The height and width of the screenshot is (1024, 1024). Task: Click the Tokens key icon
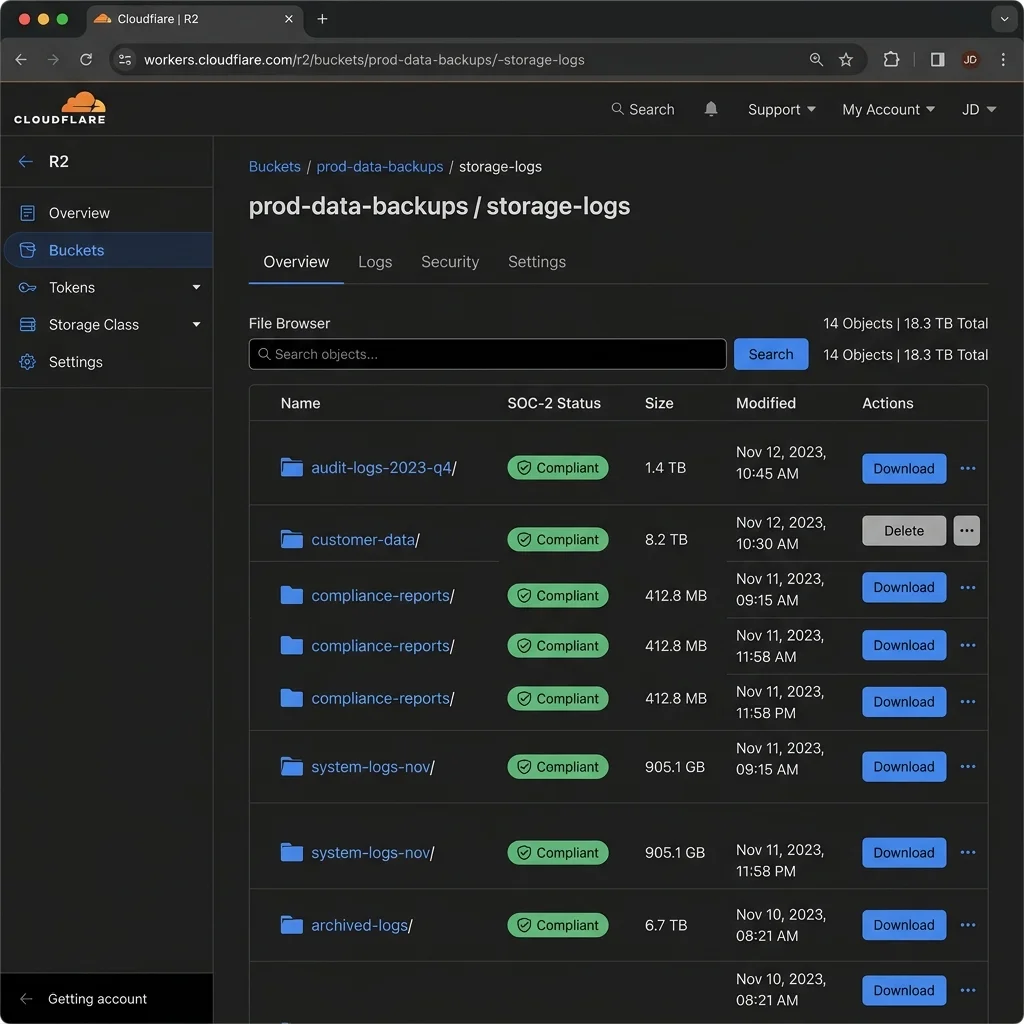pos(27,287)
